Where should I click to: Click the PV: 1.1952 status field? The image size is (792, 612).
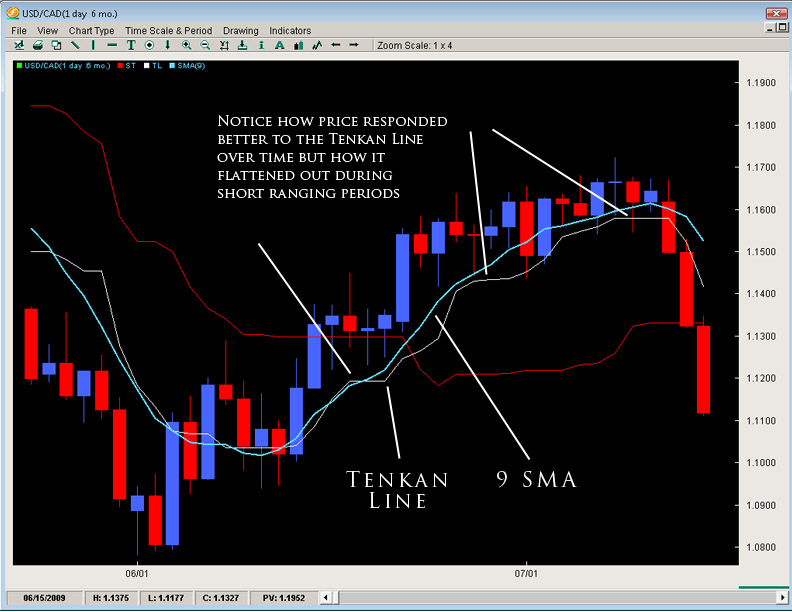pos(284,598)
